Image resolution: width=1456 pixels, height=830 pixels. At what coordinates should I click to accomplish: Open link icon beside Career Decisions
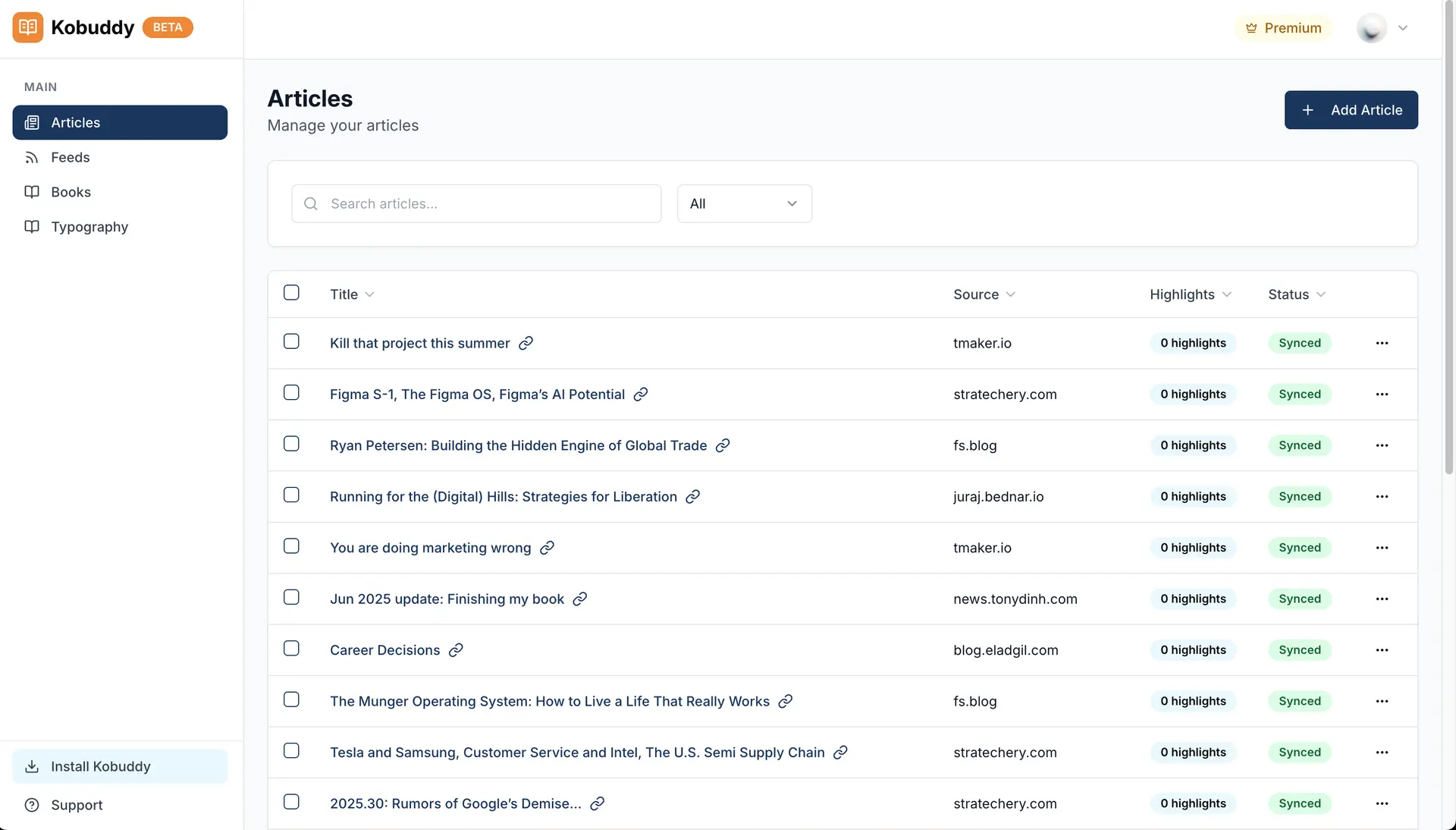coord(456,650)
